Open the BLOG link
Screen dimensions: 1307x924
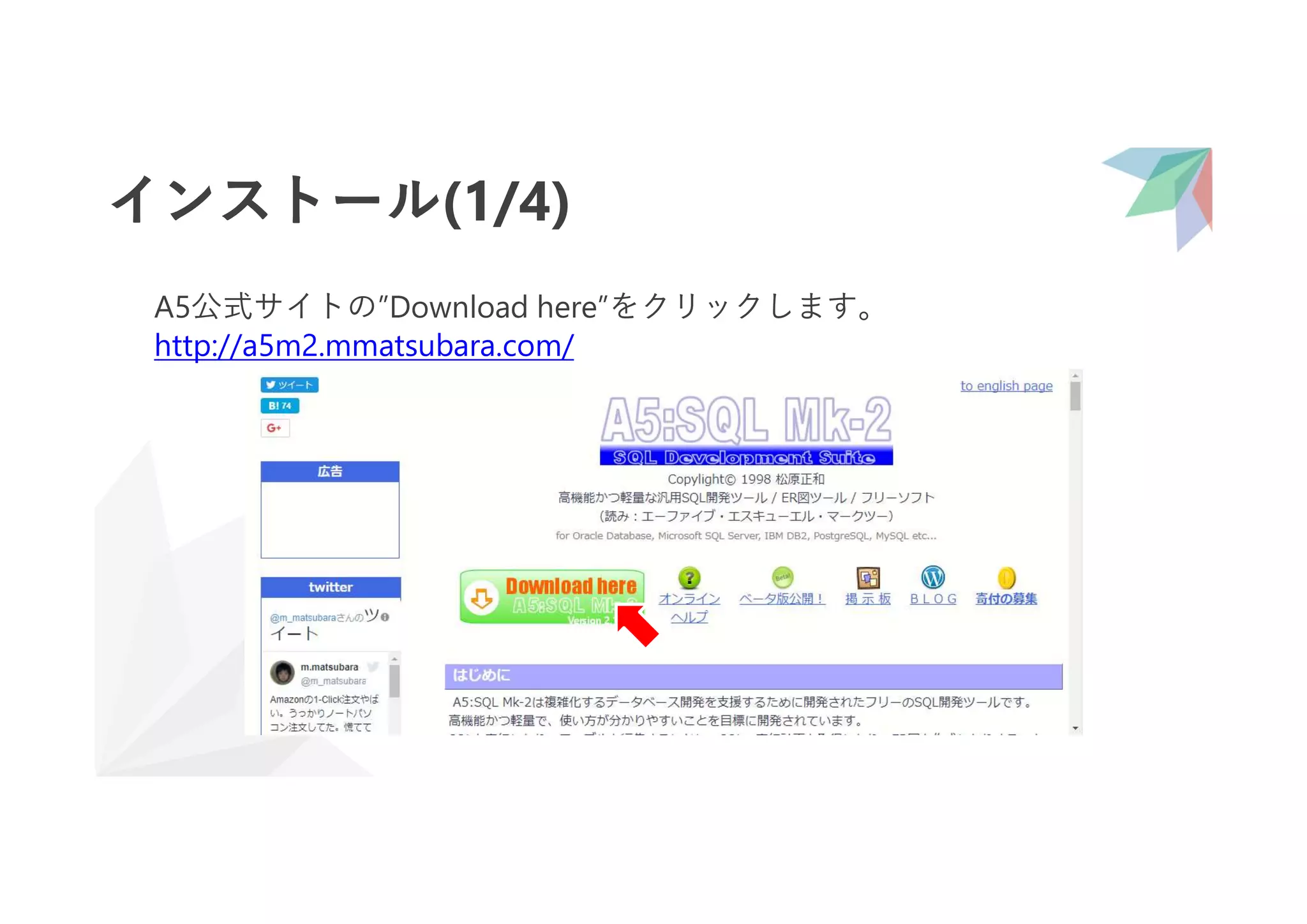pos(933,599)
